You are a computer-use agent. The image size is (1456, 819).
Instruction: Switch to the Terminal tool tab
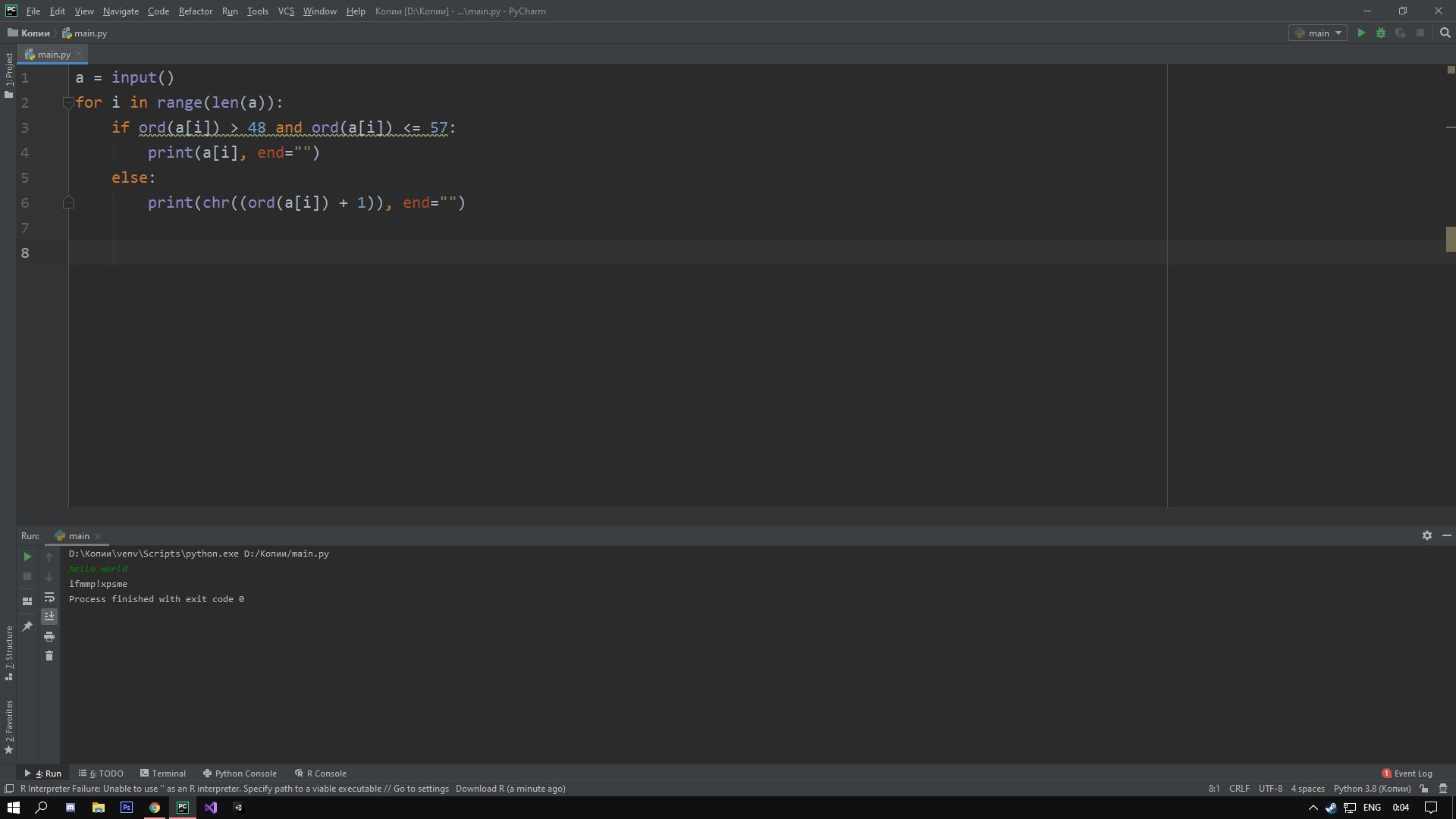click(x=163, y=773)
